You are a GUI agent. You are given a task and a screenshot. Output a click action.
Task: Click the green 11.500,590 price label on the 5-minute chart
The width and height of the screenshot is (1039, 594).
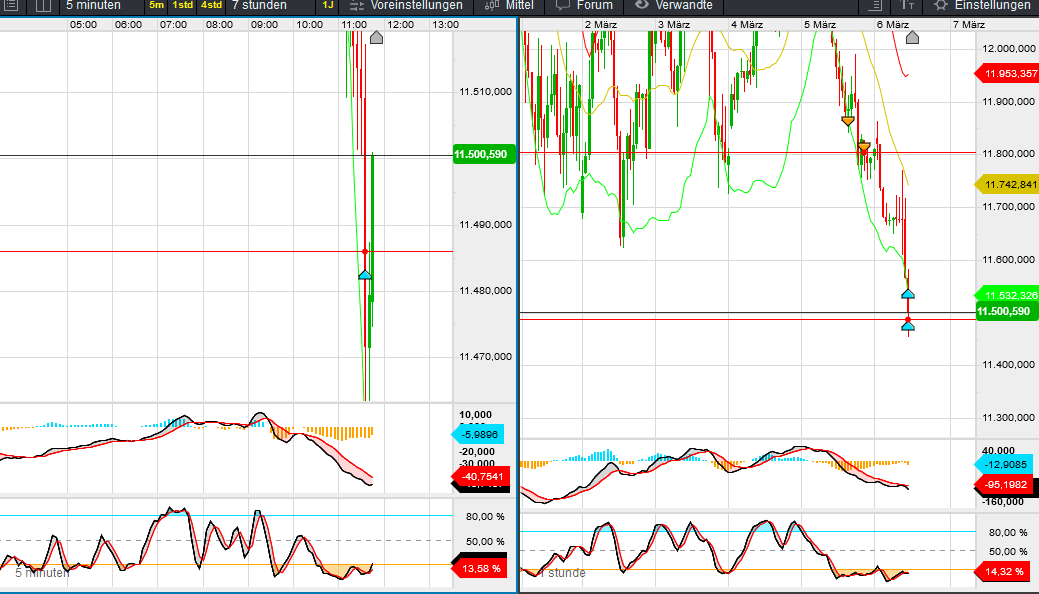(x=484, y=154)
